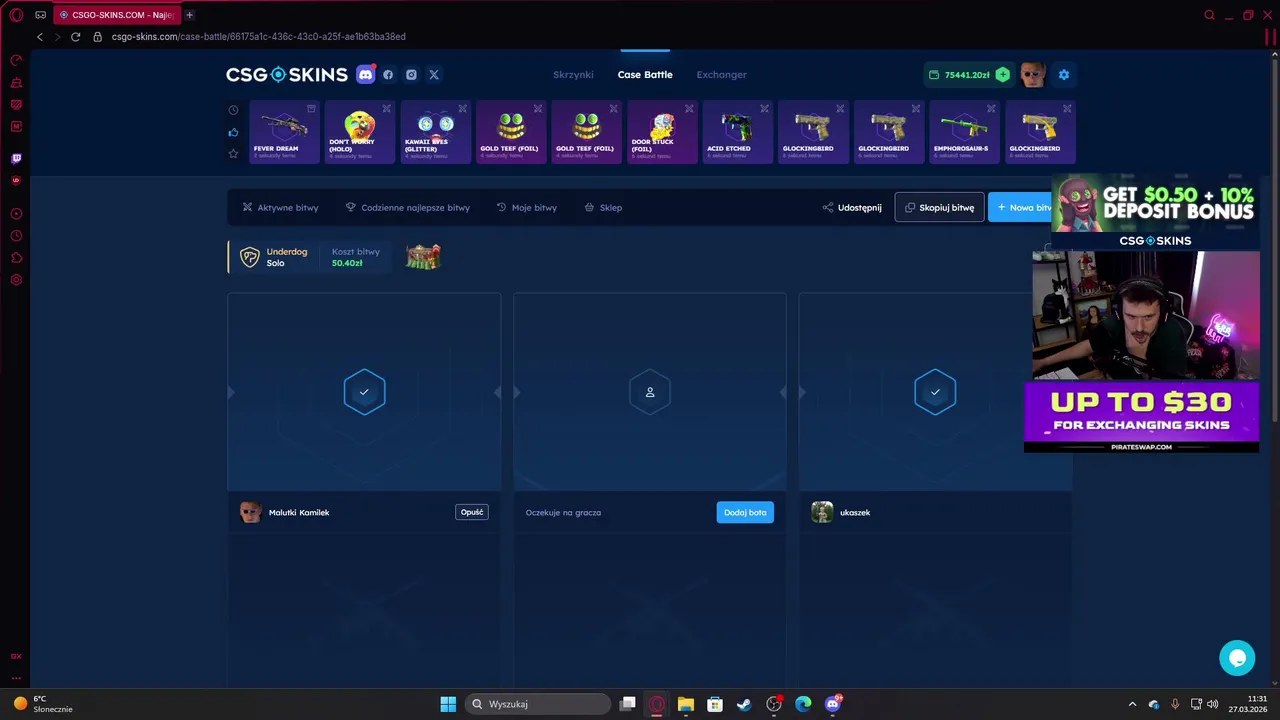
Task: Open the blue settings gear in header
Action: tap(1064, 74)
